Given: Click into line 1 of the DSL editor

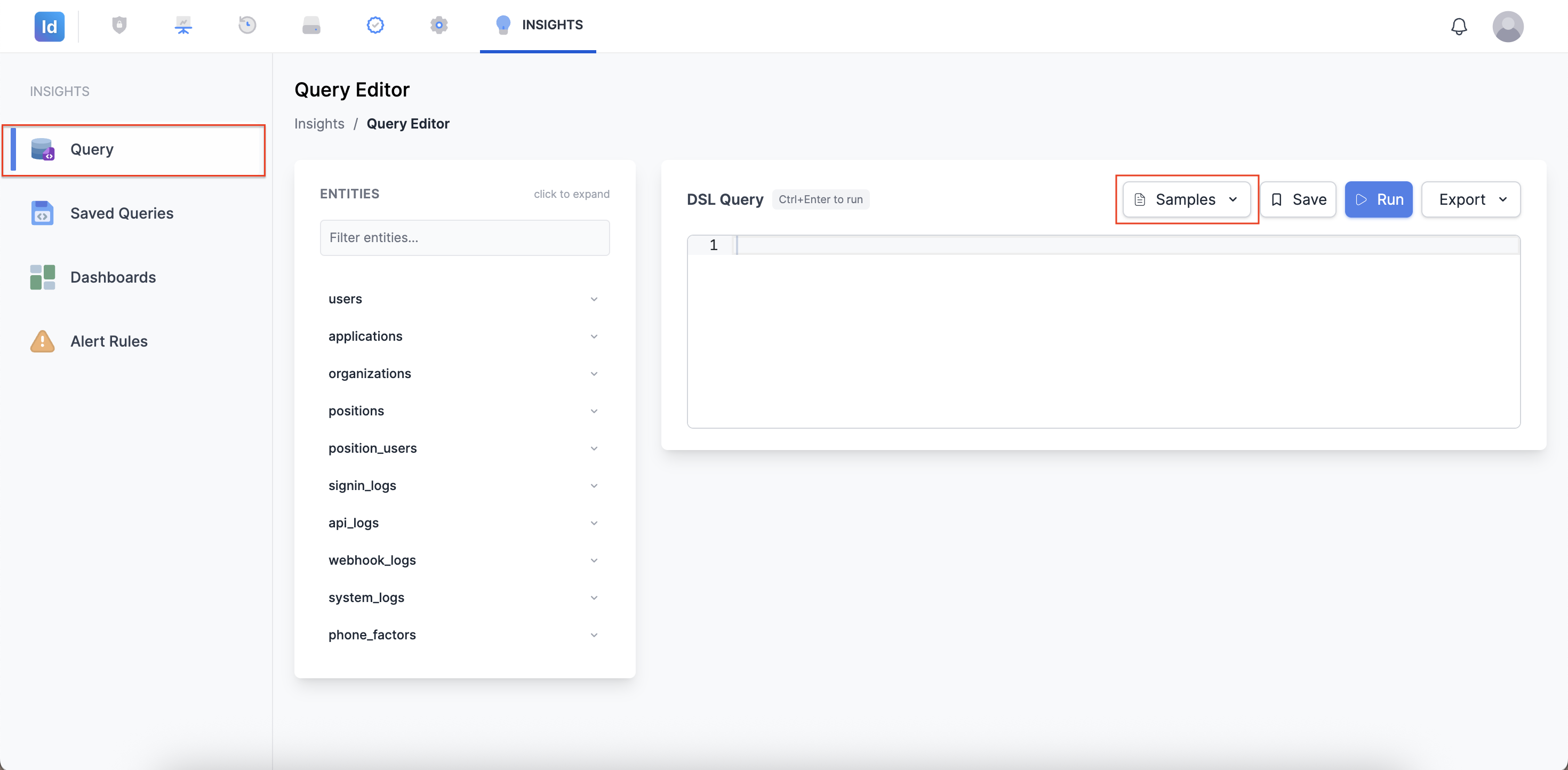Looking at the screenshot, I should tap(1126, 245).
